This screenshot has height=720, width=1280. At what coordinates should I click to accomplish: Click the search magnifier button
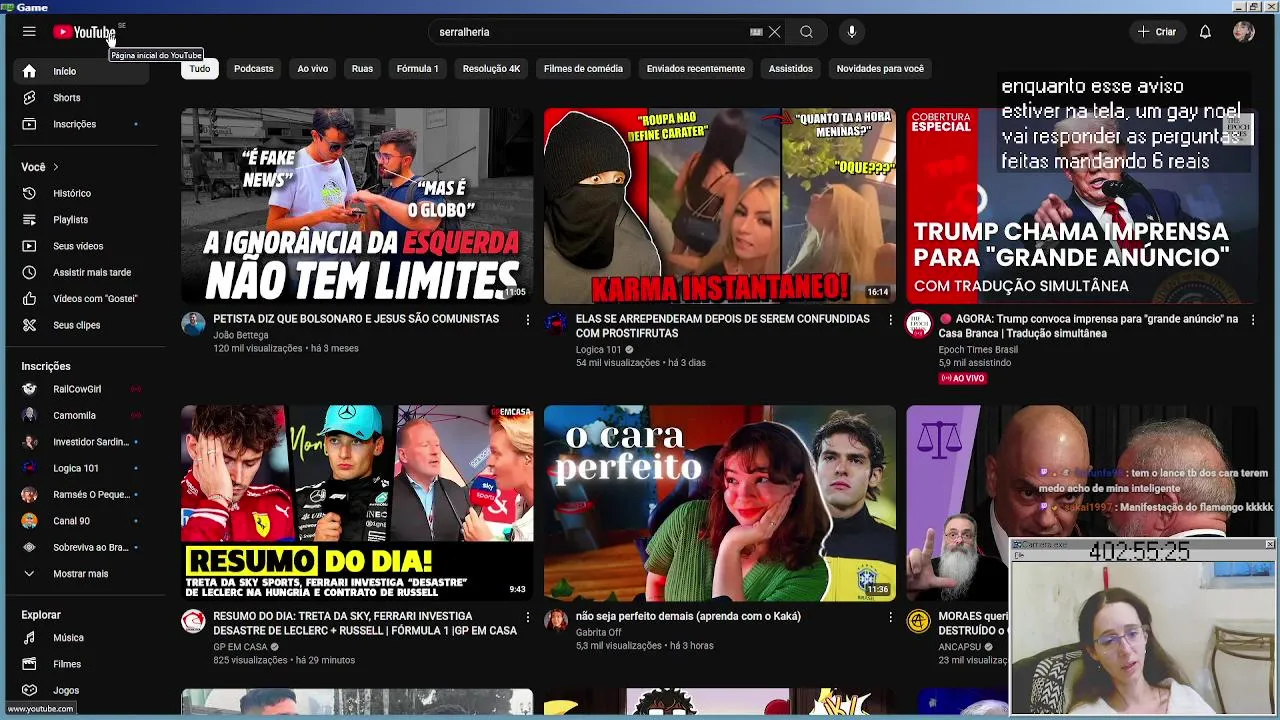point(806,32)
